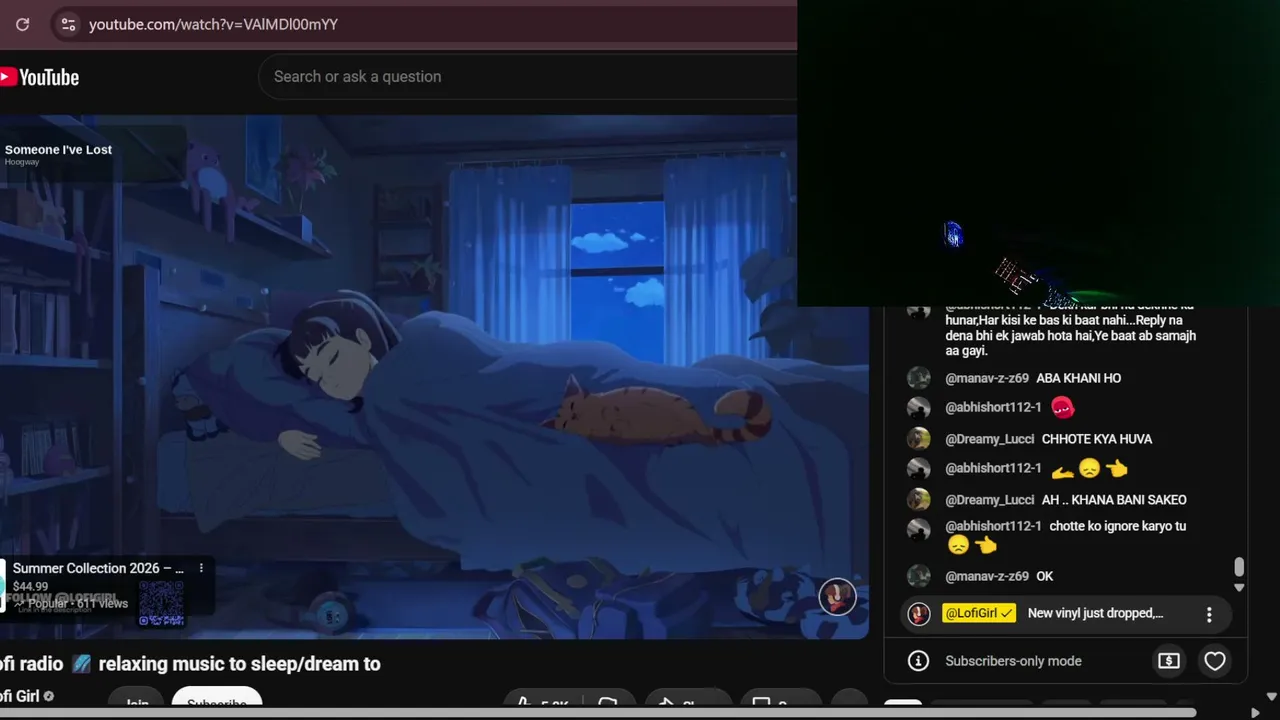Click username @manav-z-z69 beside ABA KHANI HO
The image size is (1280, 720).
[987, 378]
